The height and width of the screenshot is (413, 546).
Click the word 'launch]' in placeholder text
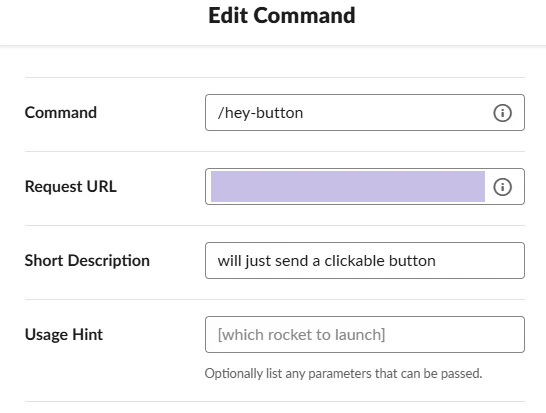360,335
